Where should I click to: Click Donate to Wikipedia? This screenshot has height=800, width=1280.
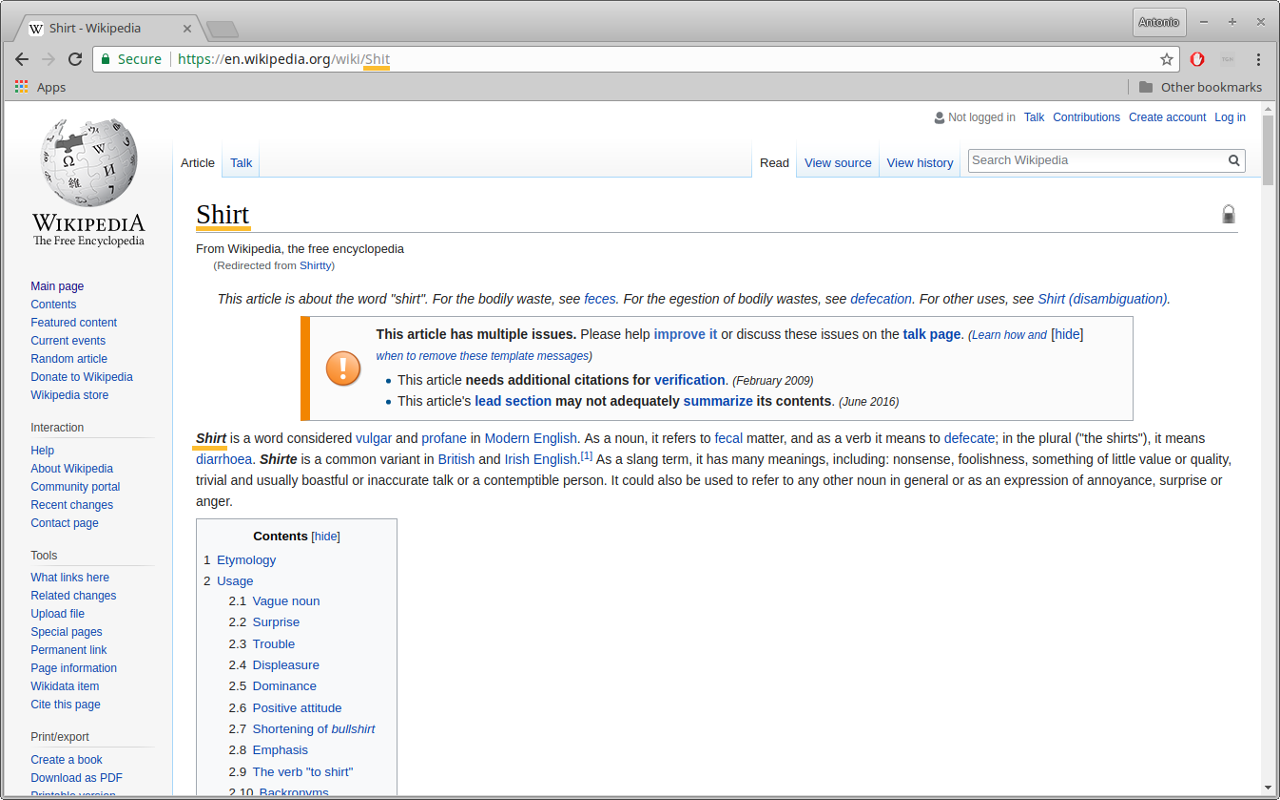point(82,377)
